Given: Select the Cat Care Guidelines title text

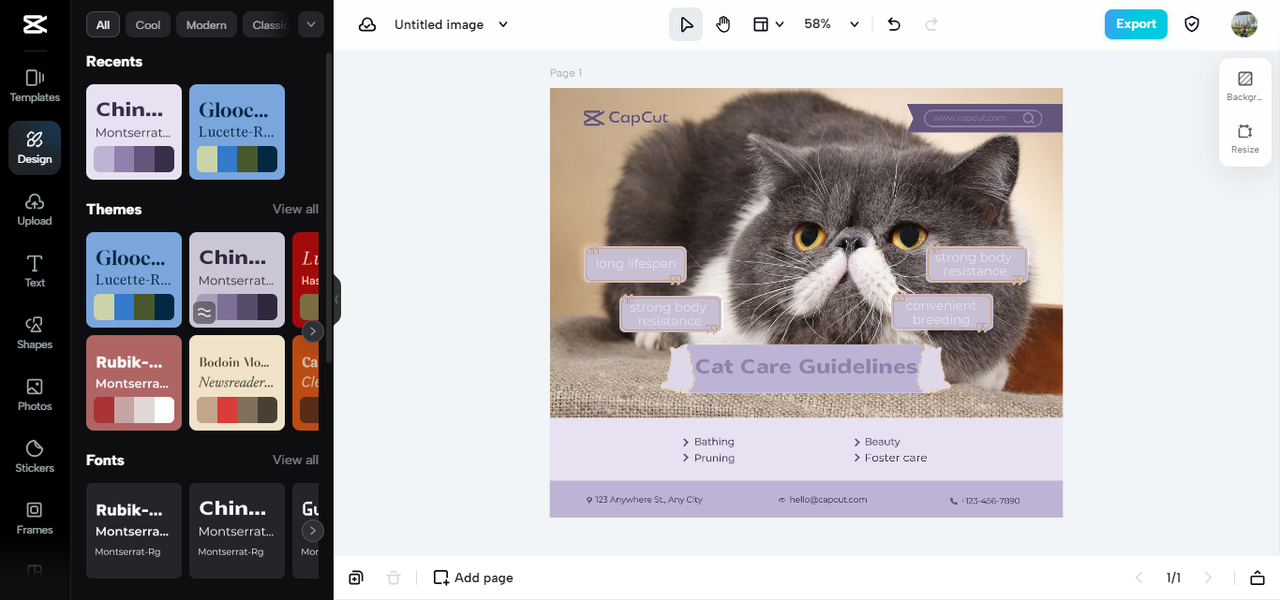Looking at the screenshot, I should (x=806, y=366).
